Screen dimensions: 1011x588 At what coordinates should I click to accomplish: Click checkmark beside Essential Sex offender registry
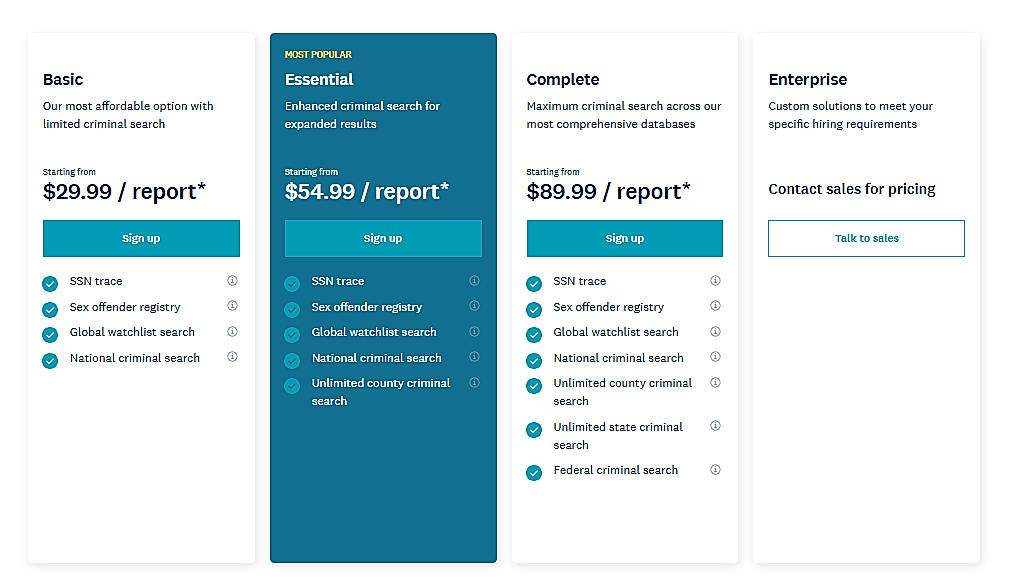(292, 309)
